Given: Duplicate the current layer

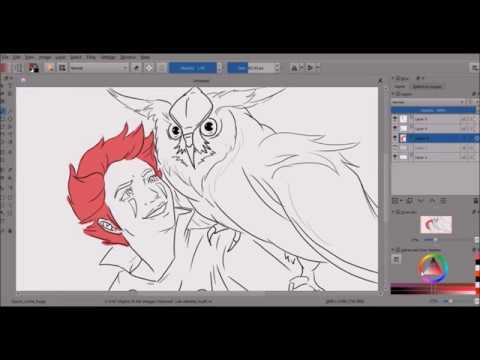Looking at the screenshot, I should (410, 201).
